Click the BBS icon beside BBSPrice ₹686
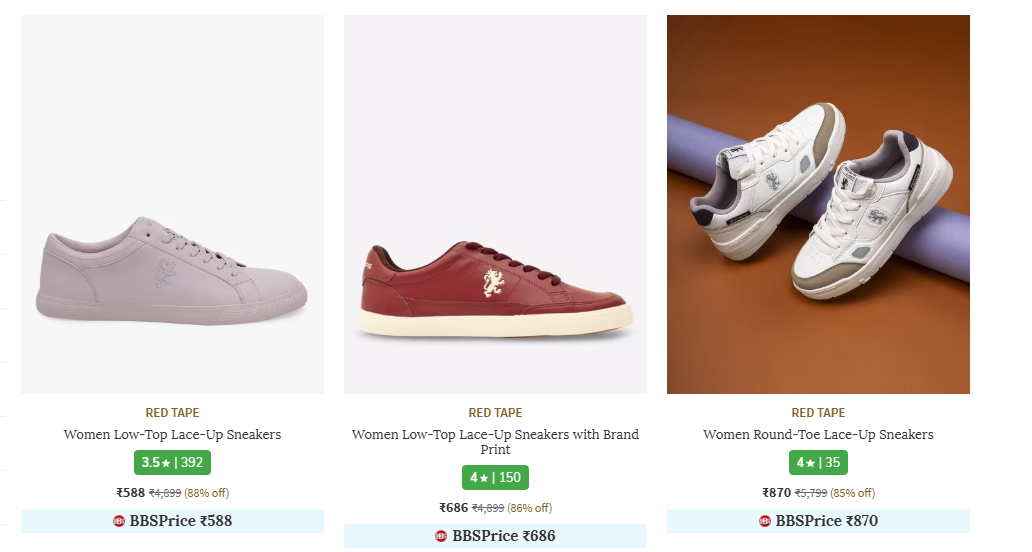The height and width of the screenshot is (552, 1032). point(441,537)
